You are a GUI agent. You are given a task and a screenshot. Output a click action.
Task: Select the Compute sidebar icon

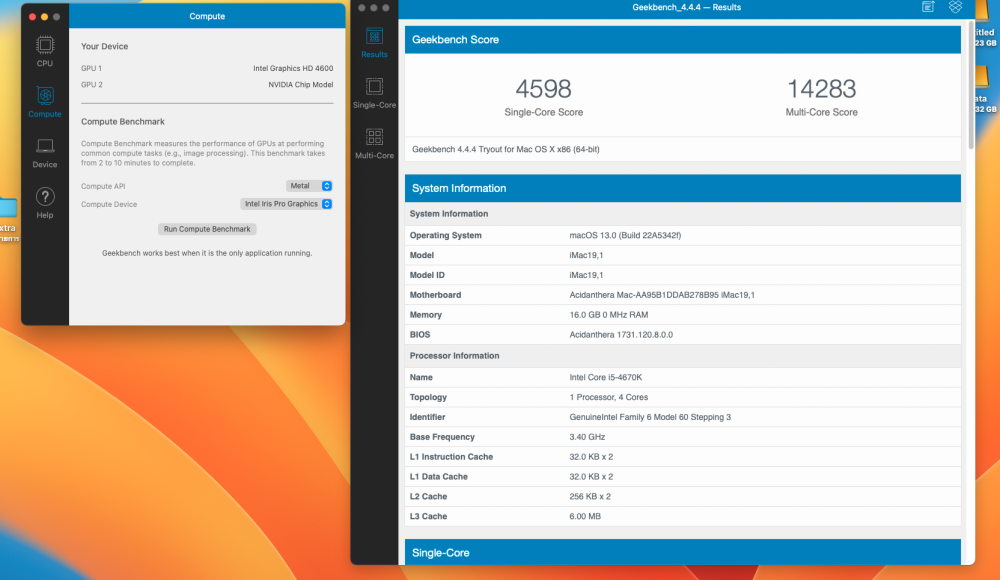(45, 102)
